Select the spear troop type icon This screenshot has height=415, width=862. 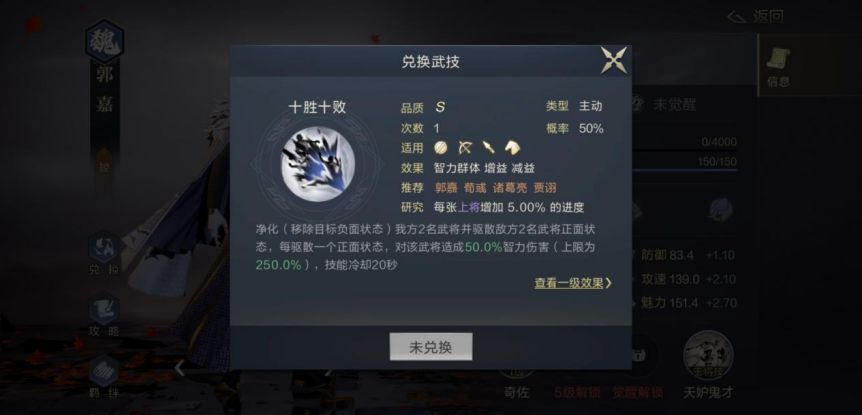coord(488,147)
